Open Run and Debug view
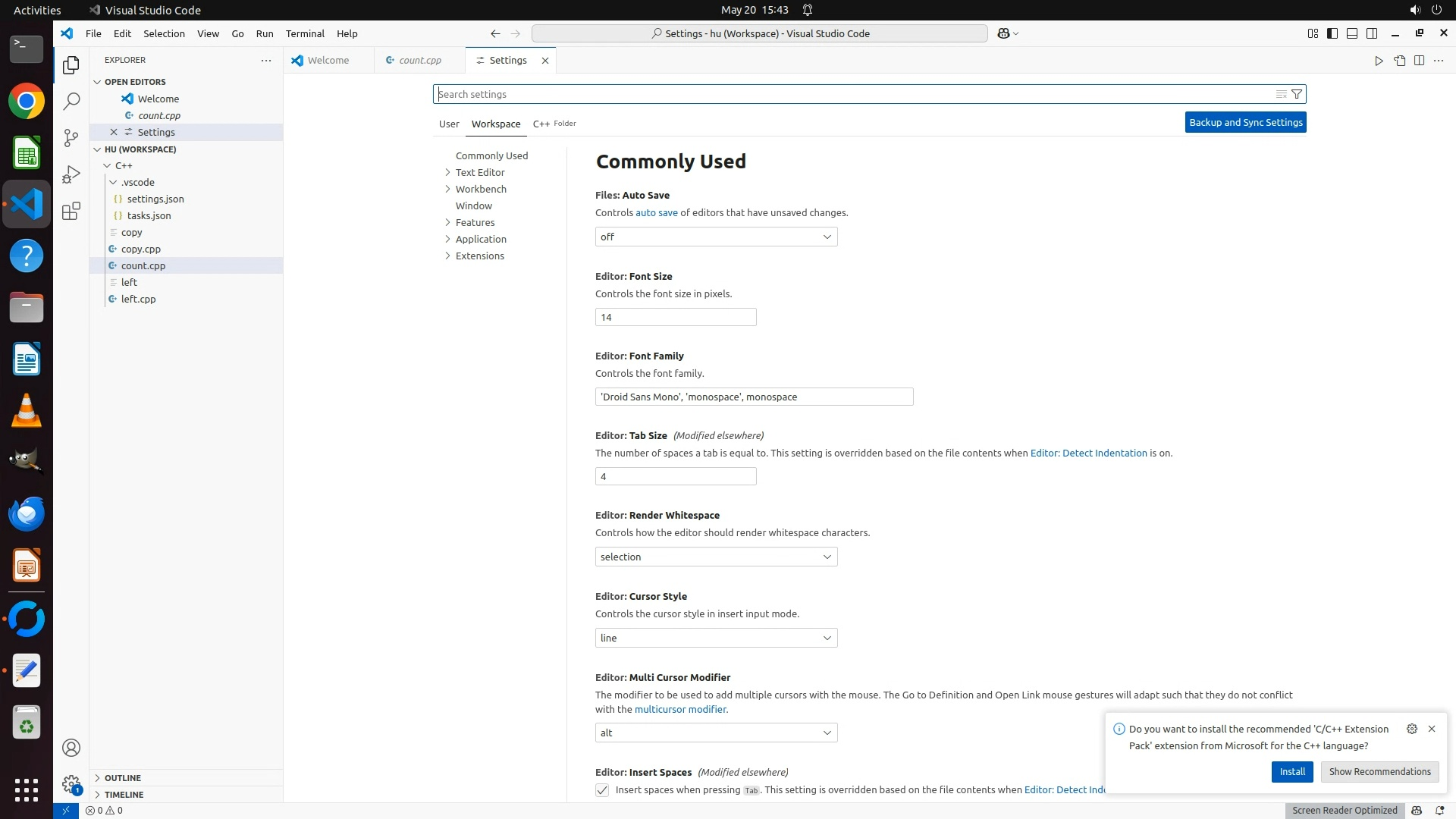1456x819 pixels. (71, 174)
